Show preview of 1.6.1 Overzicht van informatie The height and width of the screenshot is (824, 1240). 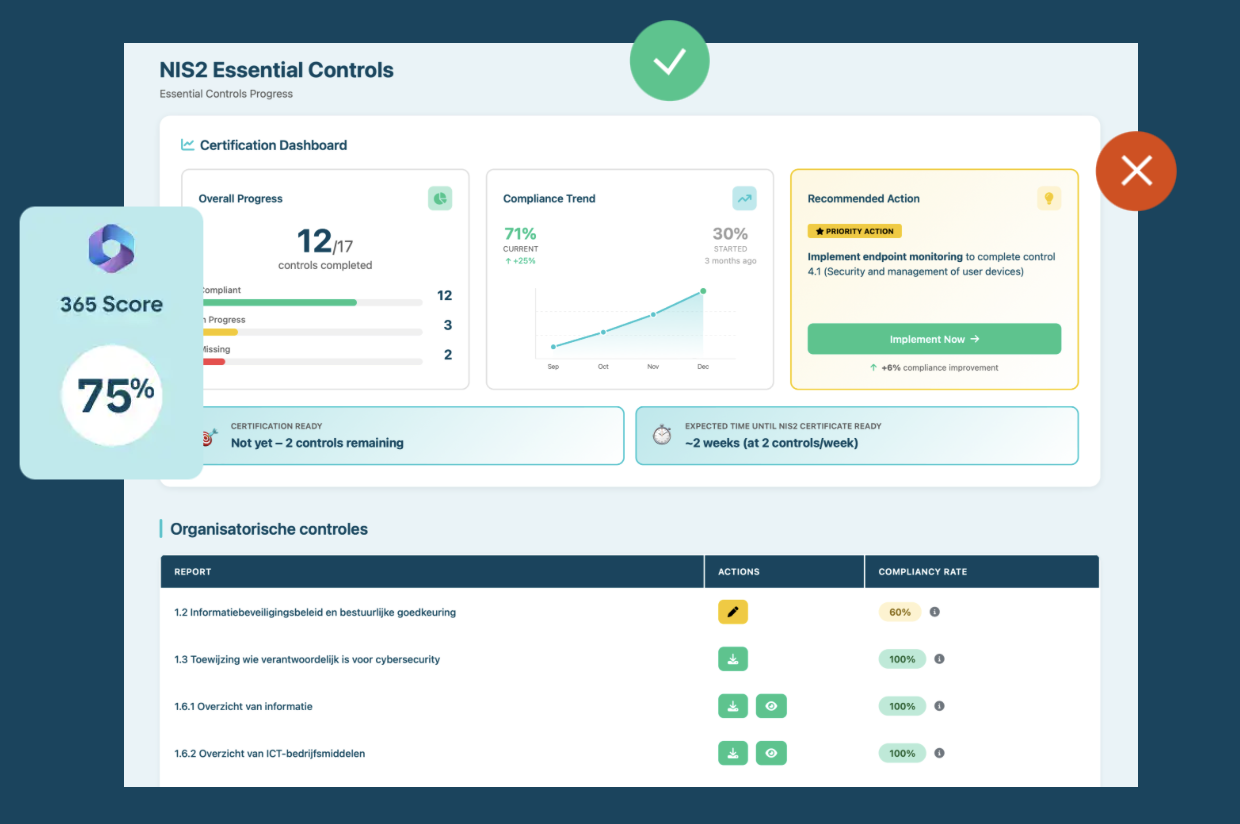pos(771,705)
